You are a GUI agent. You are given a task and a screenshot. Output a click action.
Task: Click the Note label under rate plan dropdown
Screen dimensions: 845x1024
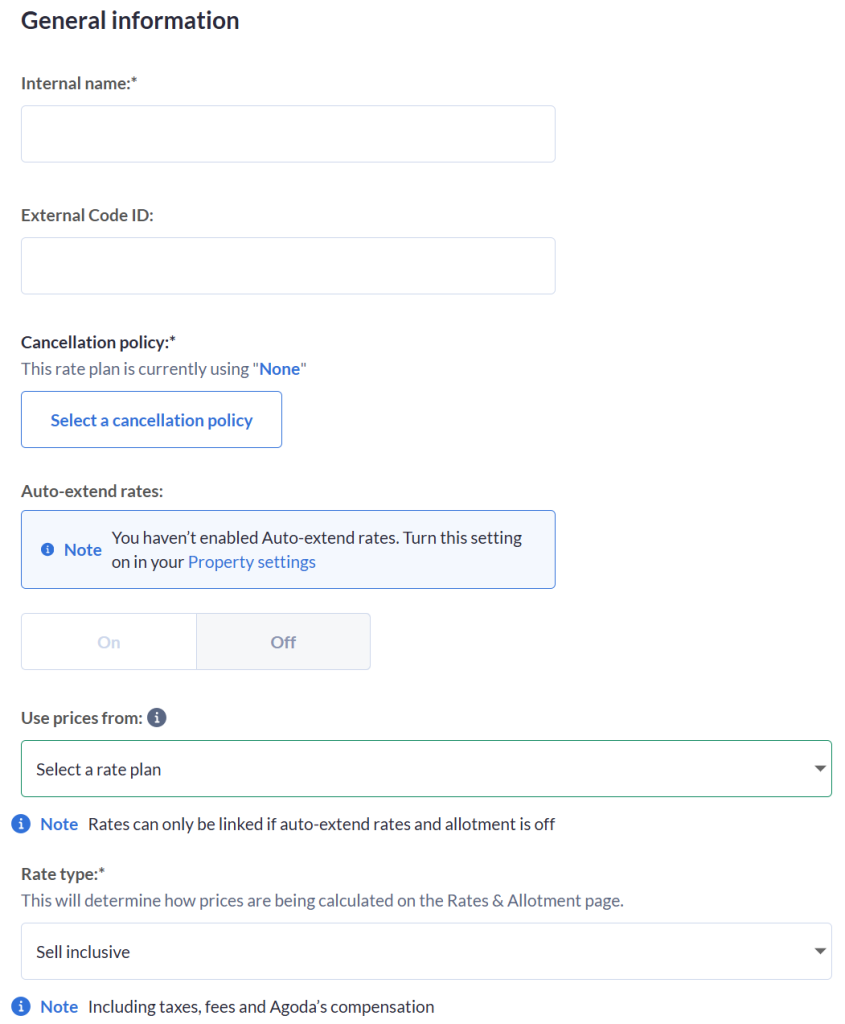click(59, 824)
